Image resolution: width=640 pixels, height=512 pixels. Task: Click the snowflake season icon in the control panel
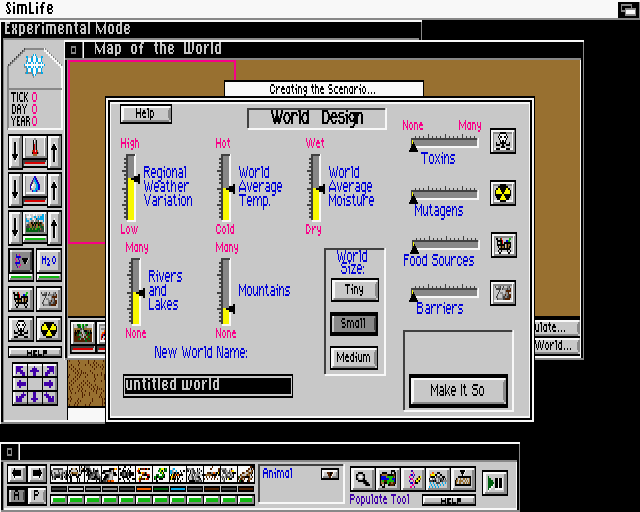35,66
